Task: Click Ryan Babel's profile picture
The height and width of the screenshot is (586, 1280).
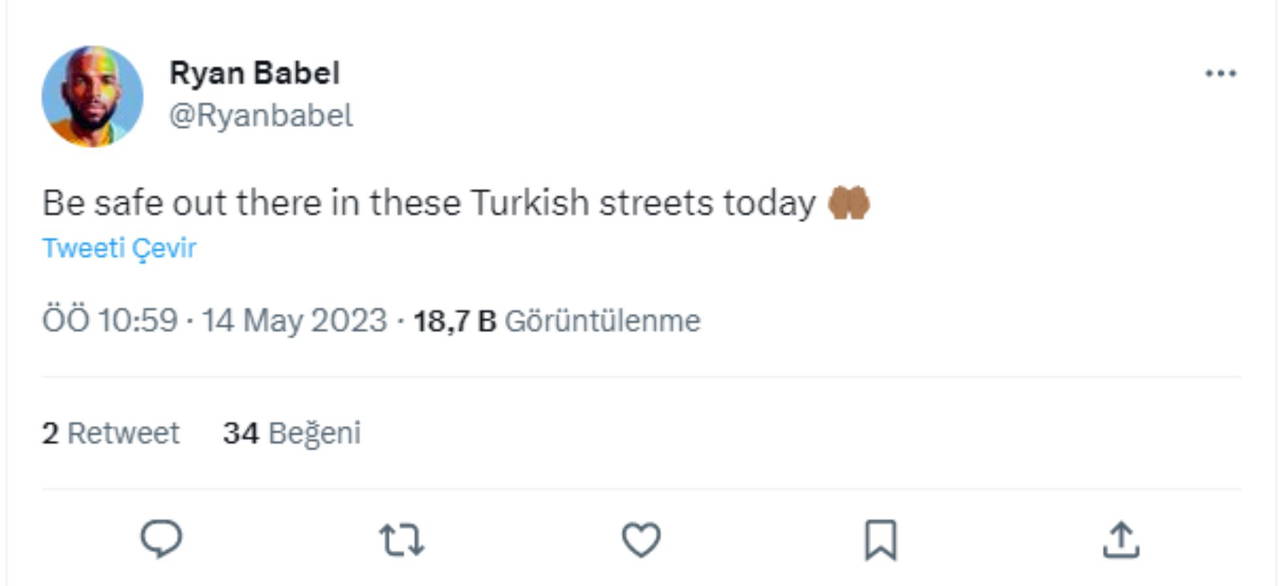Action: pyautogui.click(x=92, y=96)
